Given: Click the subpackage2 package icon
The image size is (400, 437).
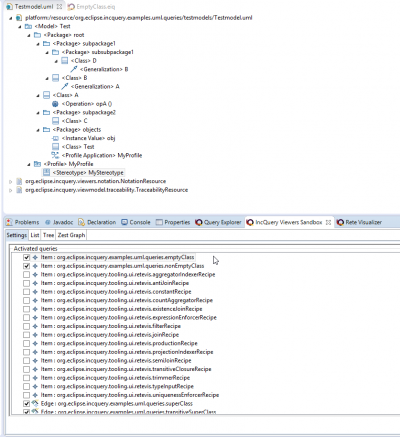Looking at the screenshot, I should 46,113.
